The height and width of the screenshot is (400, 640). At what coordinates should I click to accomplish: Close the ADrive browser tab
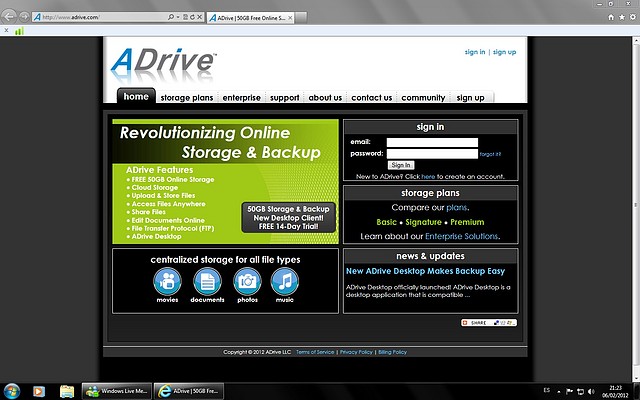290,18
